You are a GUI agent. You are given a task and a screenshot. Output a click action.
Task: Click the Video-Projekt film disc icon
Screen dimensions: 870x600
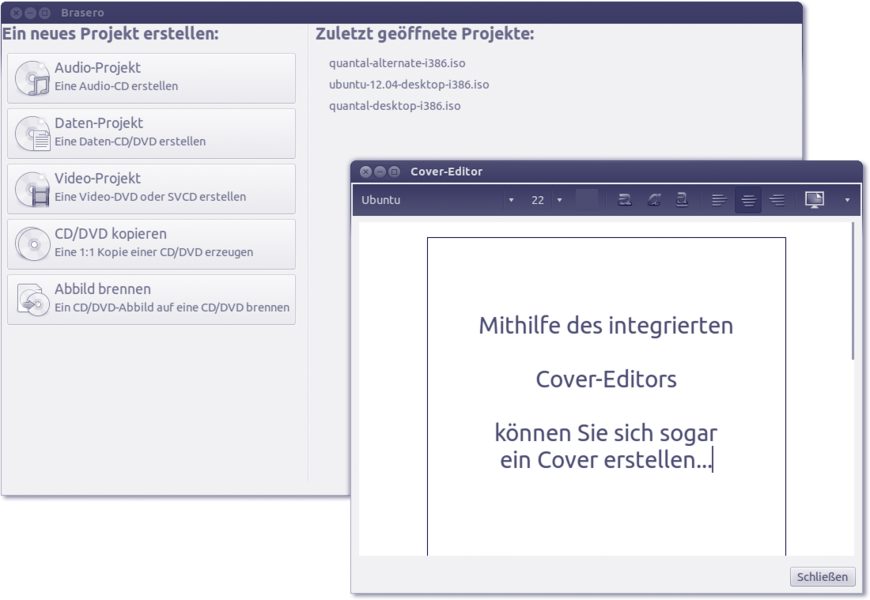[x=32, y=189]
